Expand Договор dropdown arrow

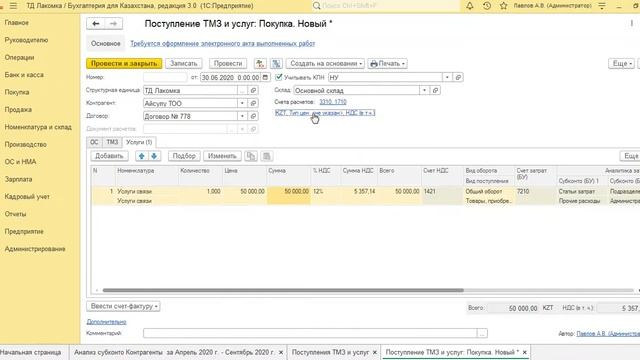click(x=242, y=116)
